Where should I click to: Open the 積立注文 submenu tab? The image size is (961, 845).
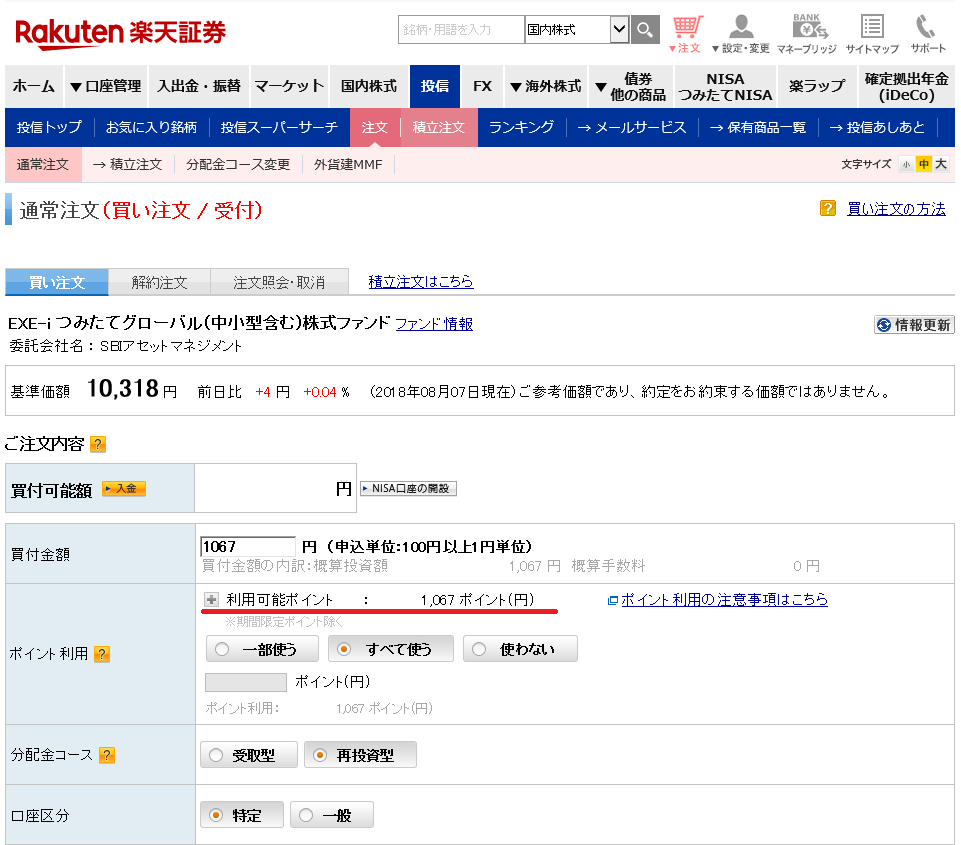click(439, 127)
